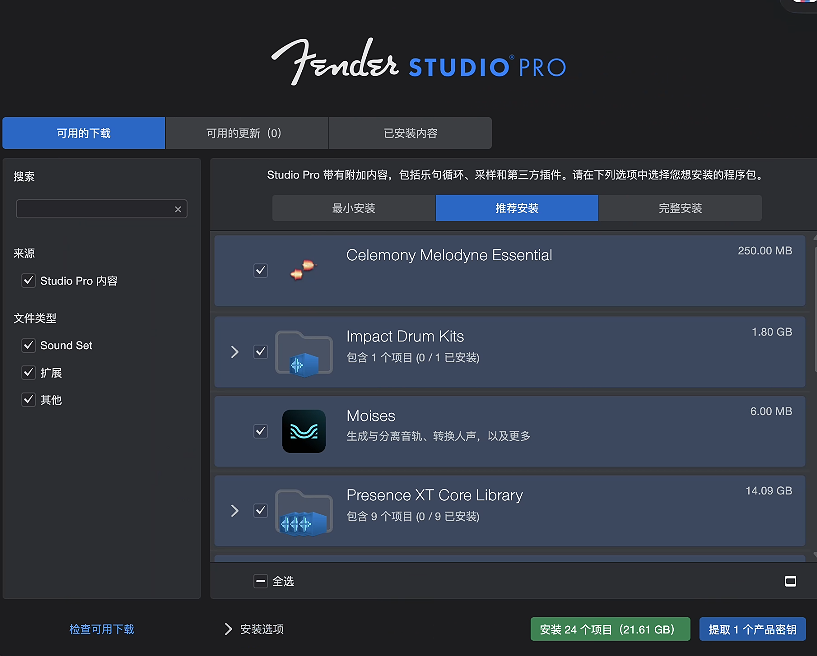This screenshot has height=656, width=817.
Task: Toggle the 全选 select-all checkbox
Action: 260,581
